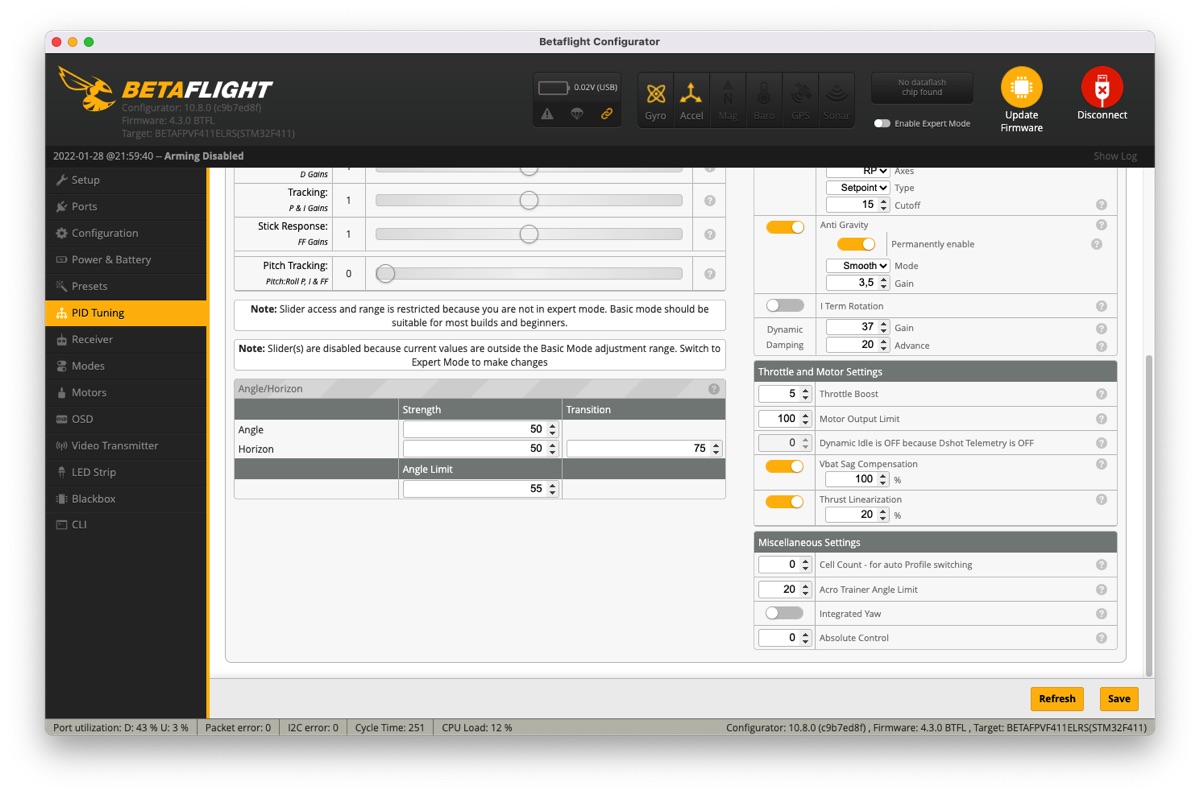Click help icon for Integrated Yaw
This screenshot has height=795, width=1200.
tap(1101, 614)
